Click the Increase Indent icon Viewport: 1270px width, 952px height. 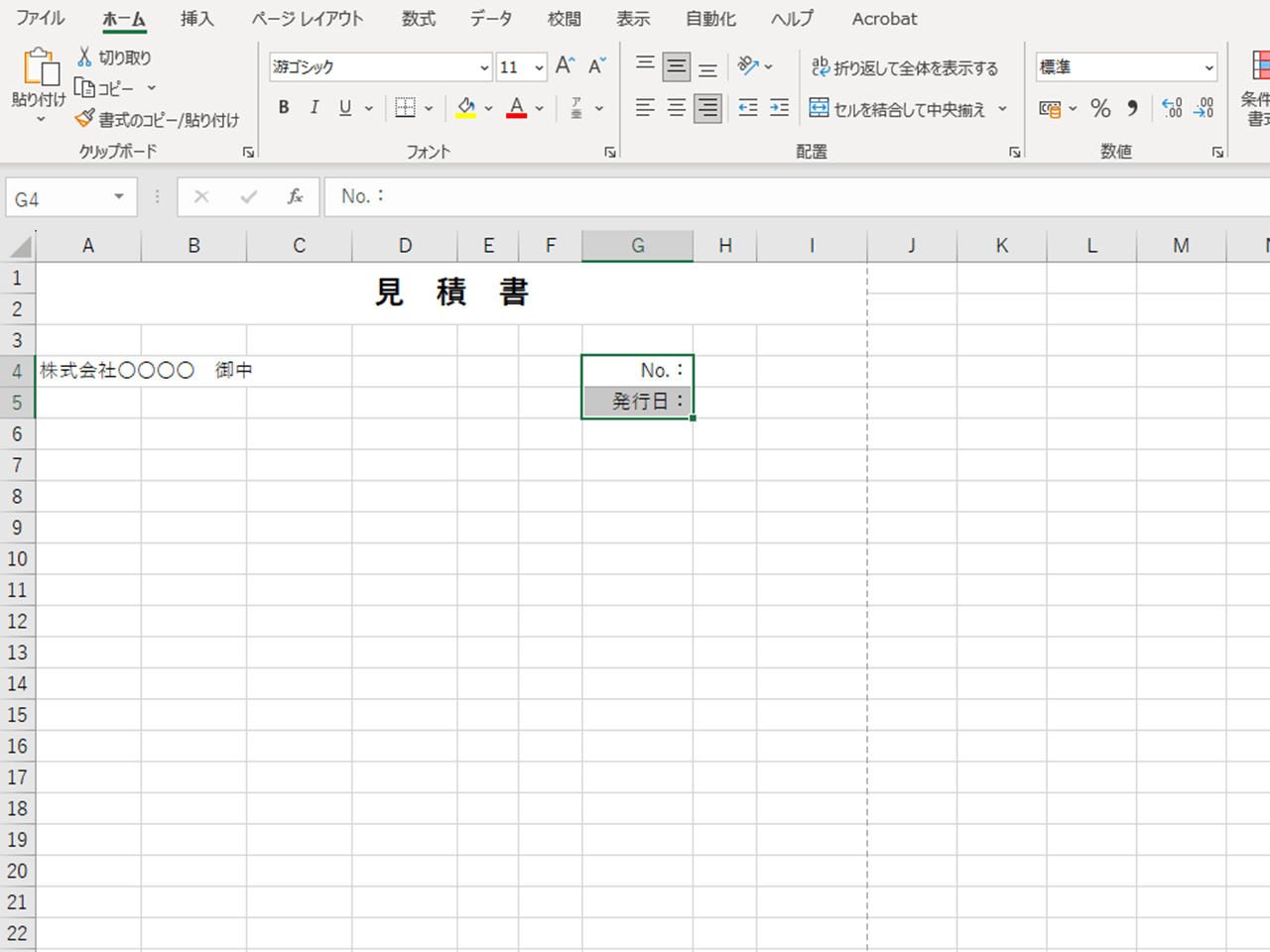[x=780, y=108]
